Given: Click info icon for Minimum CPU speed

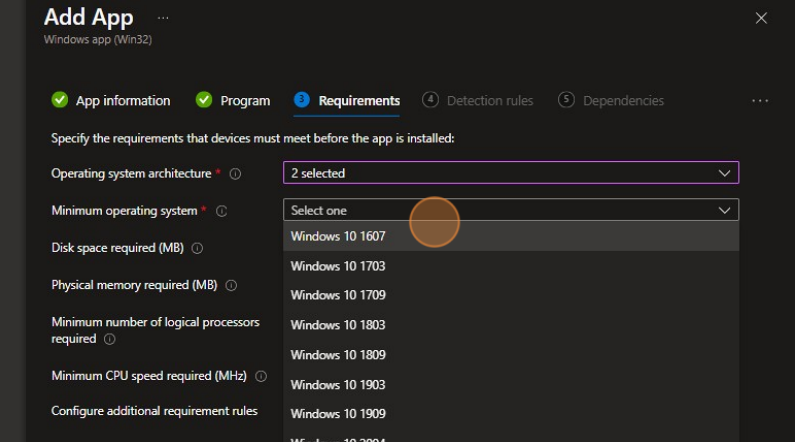Looking at the screenshot, I should coord(261,377).
